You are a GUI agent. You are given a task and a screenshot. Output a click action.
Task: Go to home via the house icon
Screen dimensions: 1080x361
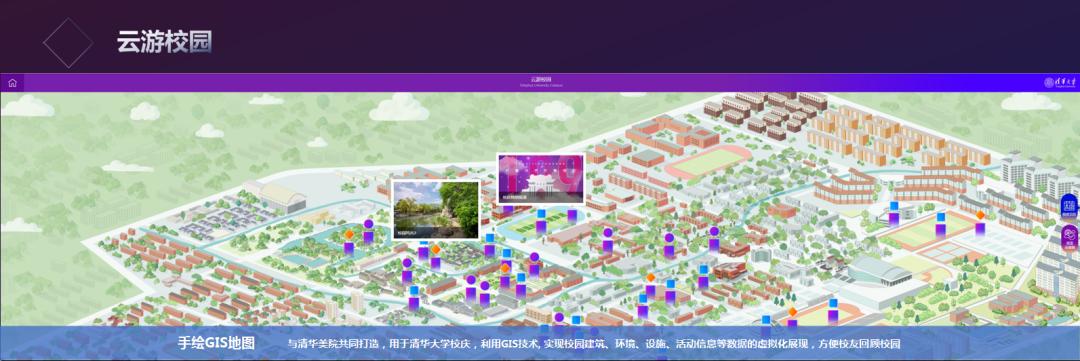(x=12, y=83)
